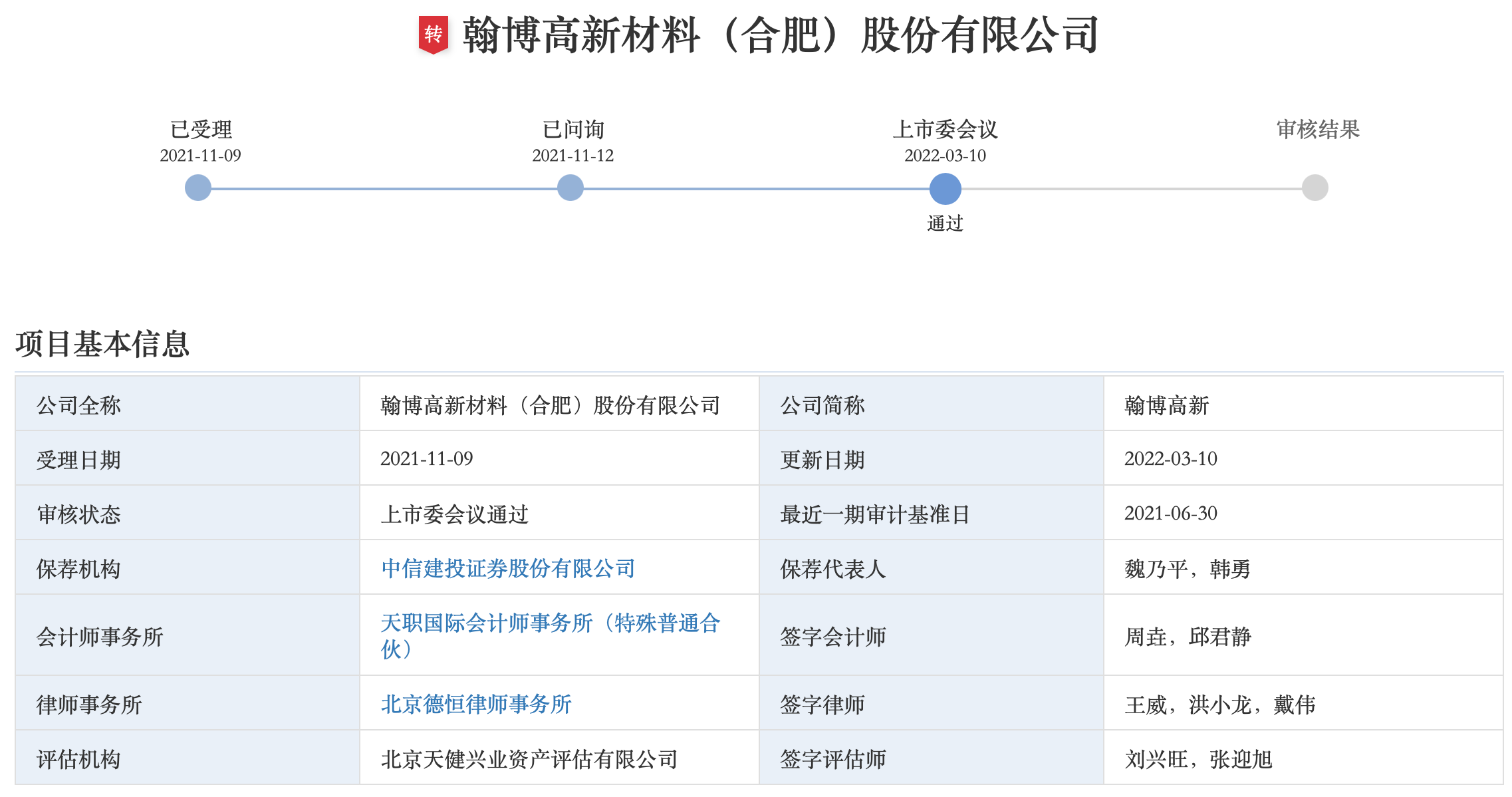Click the company title 翰博高新材料（合肥）股份有限公司 heading

click(x=781, y=35)
